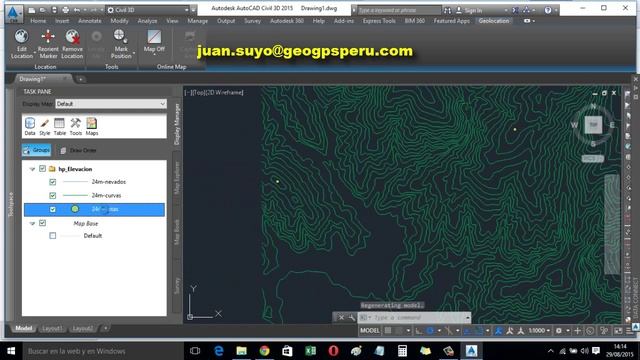640x360 pixels.
Task: Uncheck the highlighted point layer checkbox
Action: 53,209
